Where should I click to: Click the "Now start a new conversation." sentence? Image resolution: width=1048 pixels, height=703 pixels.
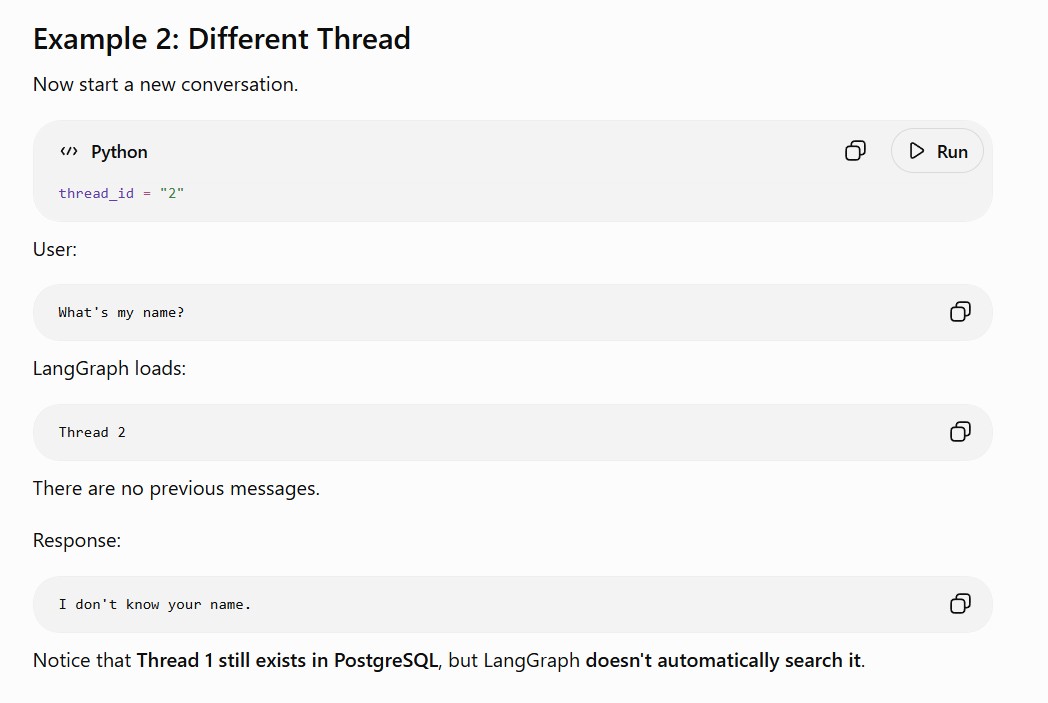pyautogui.click(x=165, y=84)
